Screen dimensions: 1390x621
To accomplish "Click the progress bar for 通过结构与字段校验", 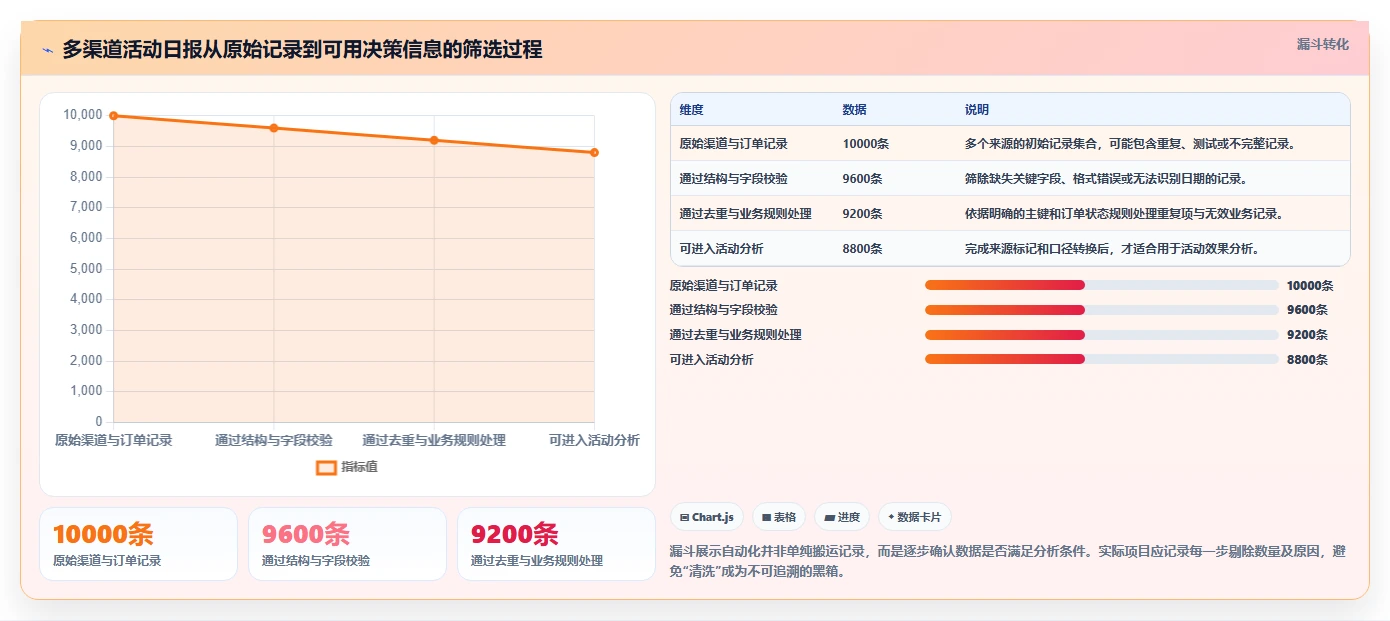I will [x=1102, y=310].
